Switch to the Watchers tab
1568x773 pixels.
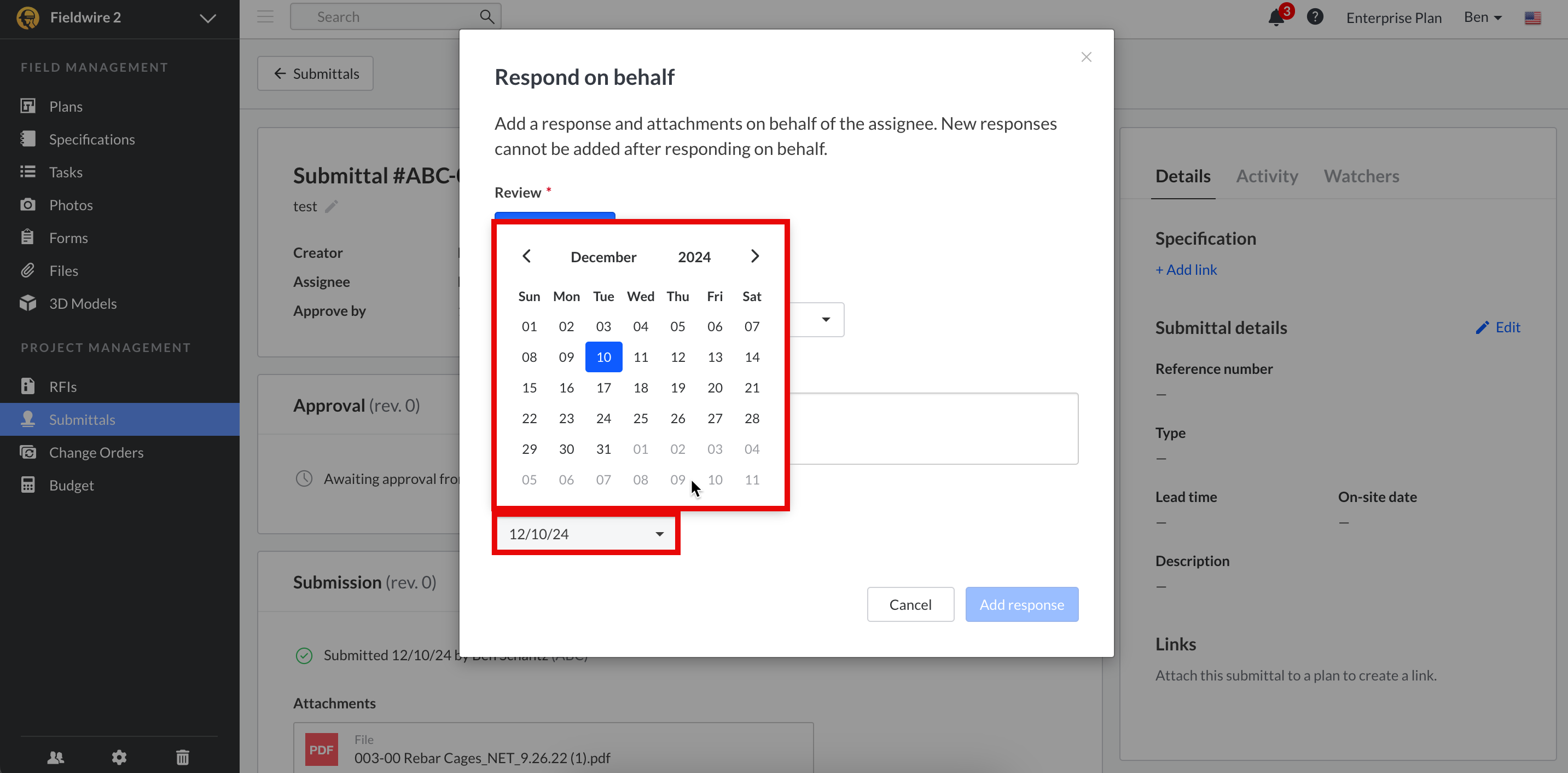(1361, 176)
